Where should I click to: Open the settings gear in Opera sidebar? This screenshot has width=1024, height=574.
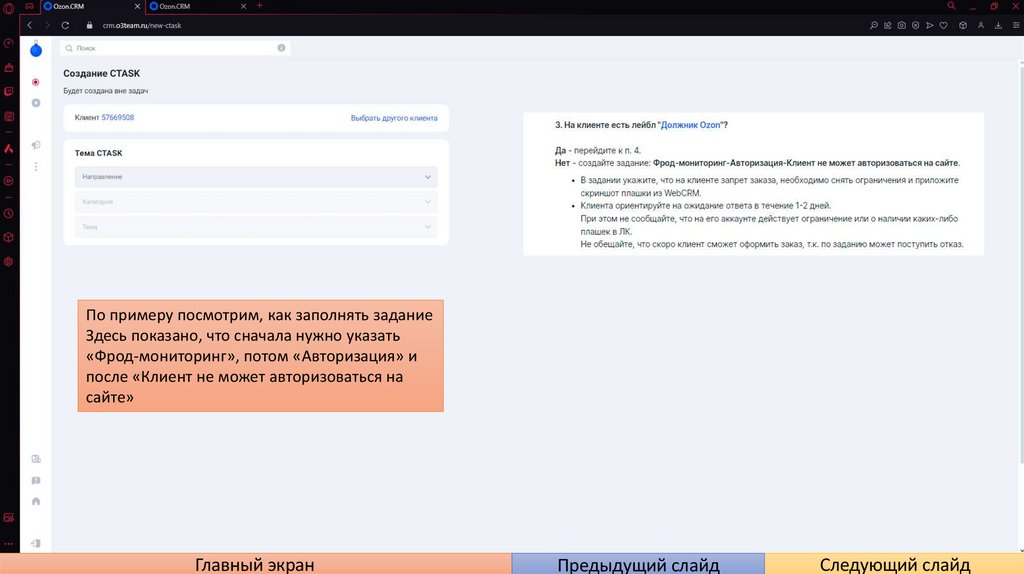tap(8, 261)
